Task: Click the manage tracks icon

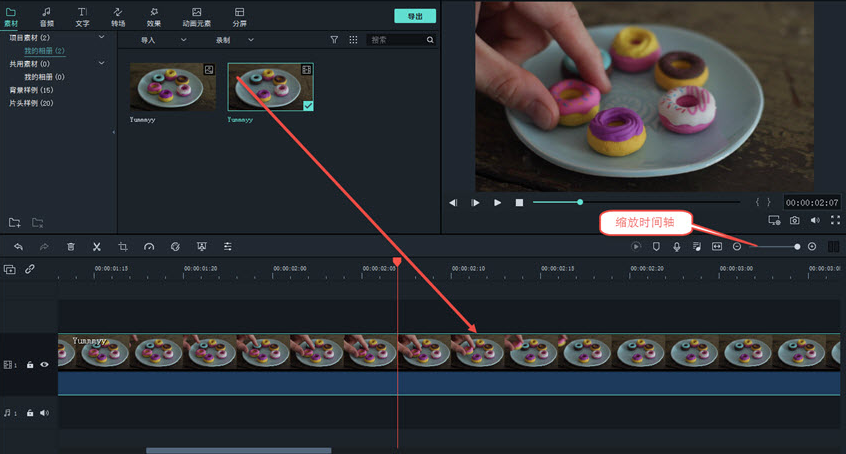Action: click(x=10, y=269)
